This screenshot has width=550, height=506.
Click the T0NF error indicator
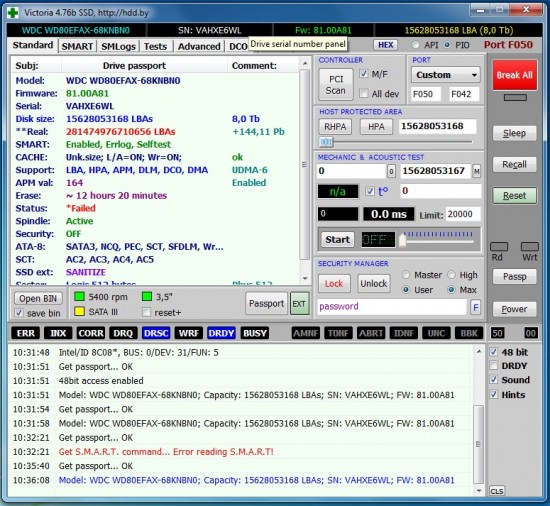point(338,333)
